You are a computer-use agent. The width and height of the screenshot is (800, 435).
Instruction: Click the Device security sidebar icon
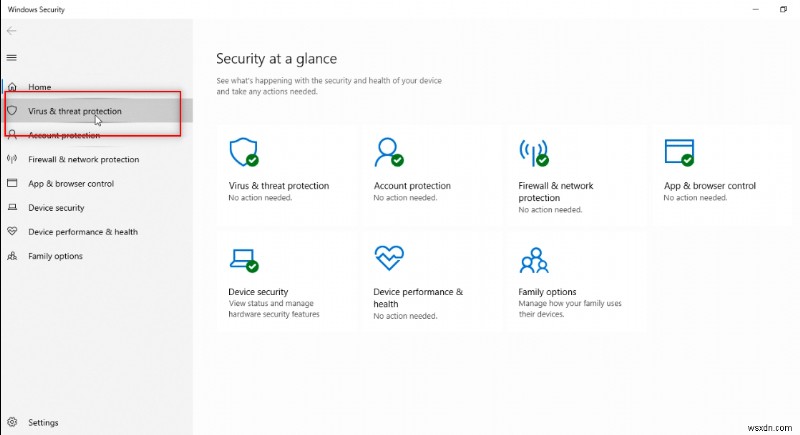point(12,208)
